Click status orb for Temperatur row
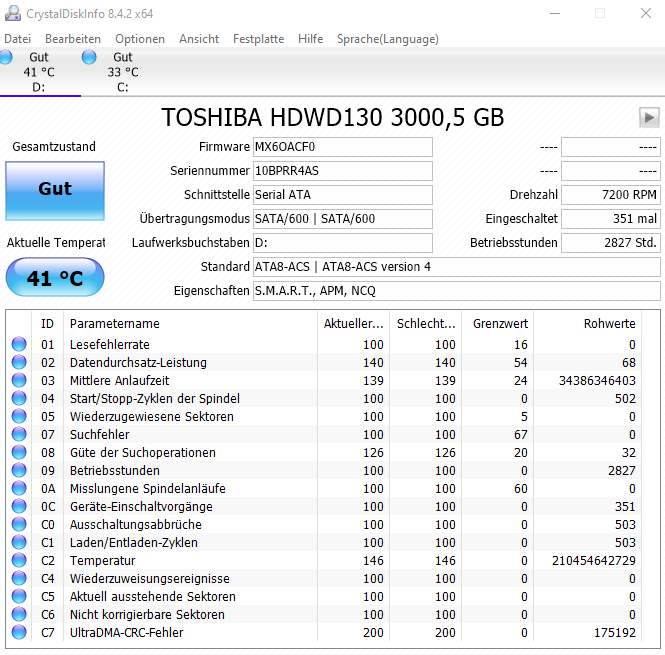The width and height of the screenshot is (665, 655). 19,560
